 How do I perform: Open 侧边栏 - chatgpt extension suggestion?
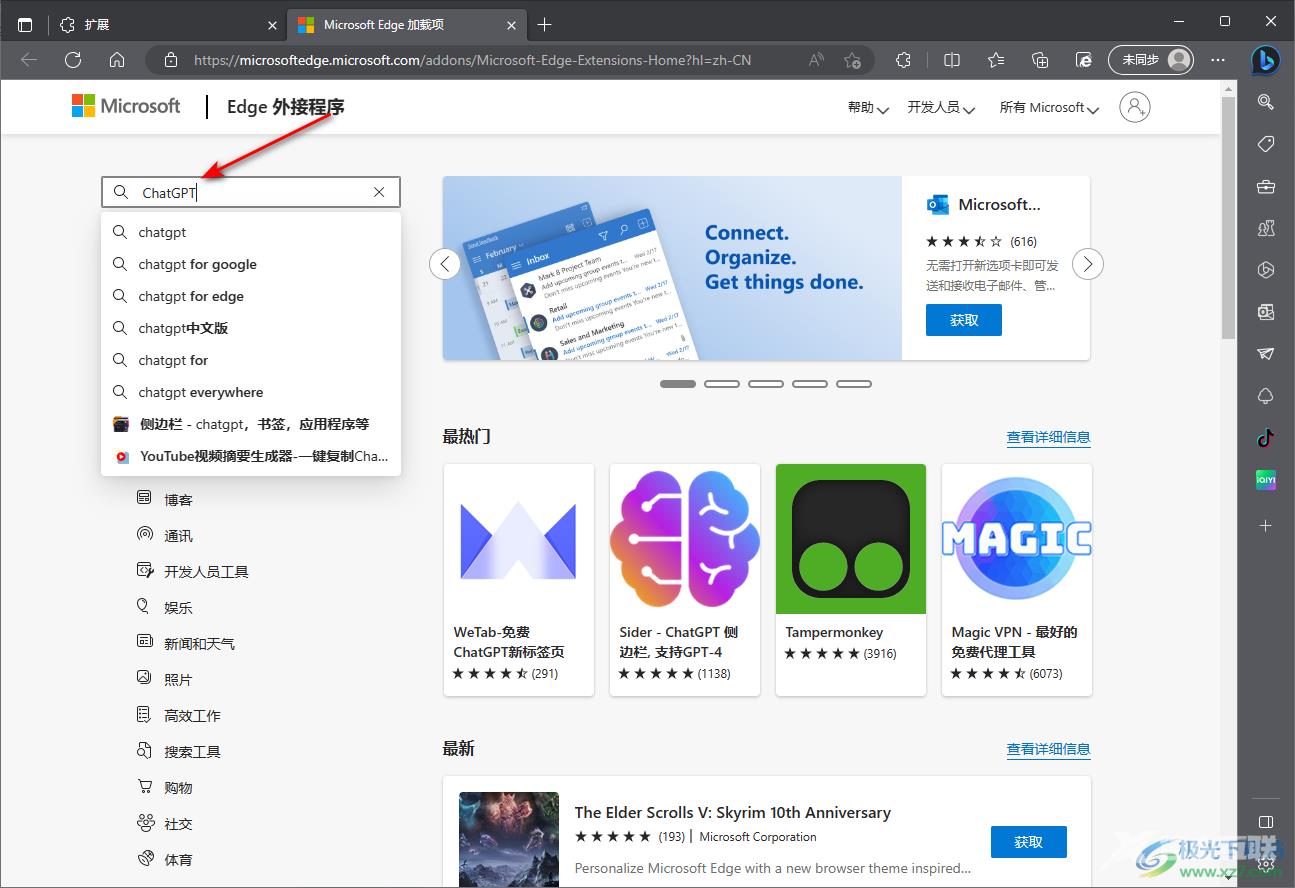tap(251, 424)
